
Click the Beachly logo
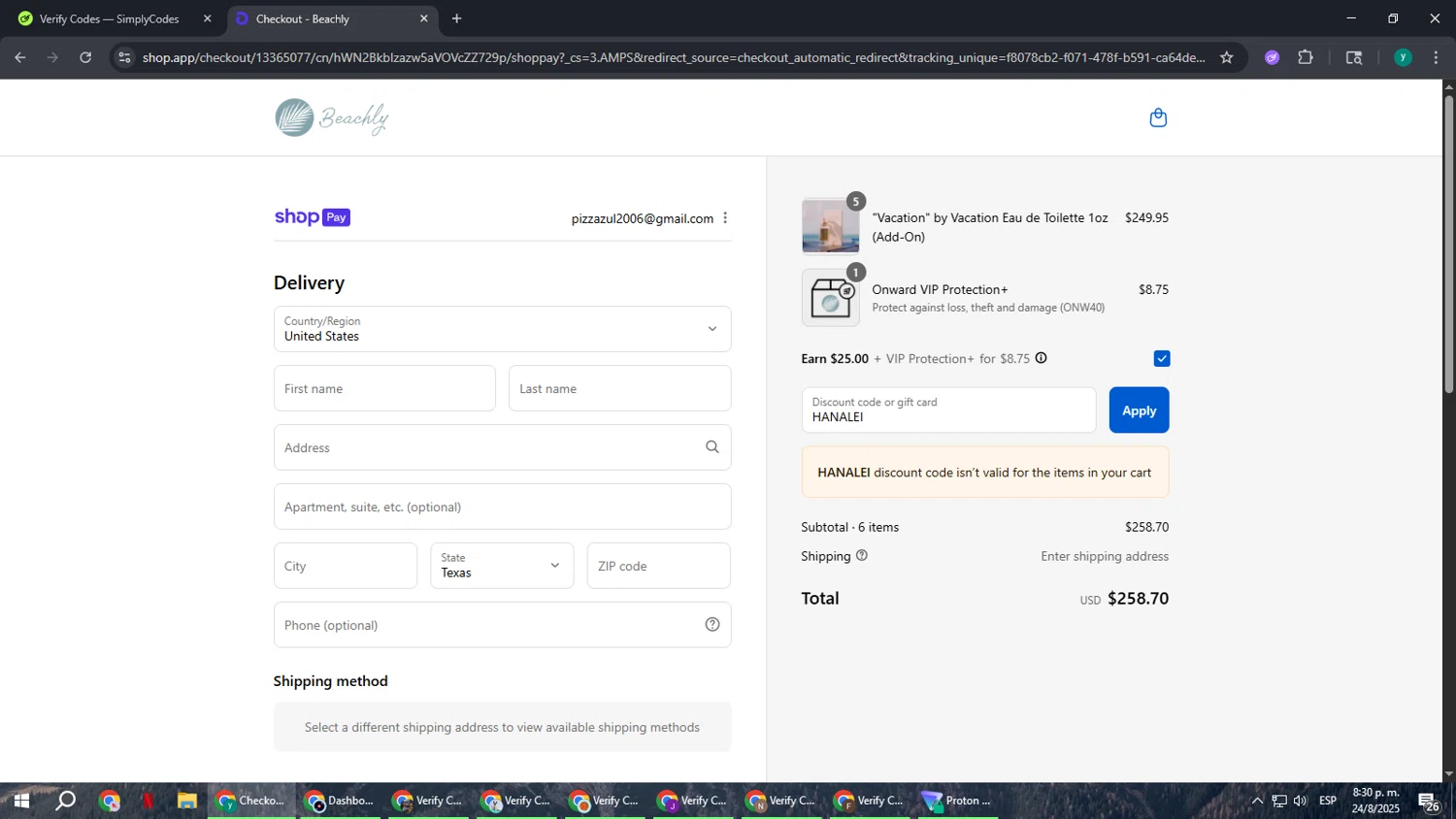[332, 117]
